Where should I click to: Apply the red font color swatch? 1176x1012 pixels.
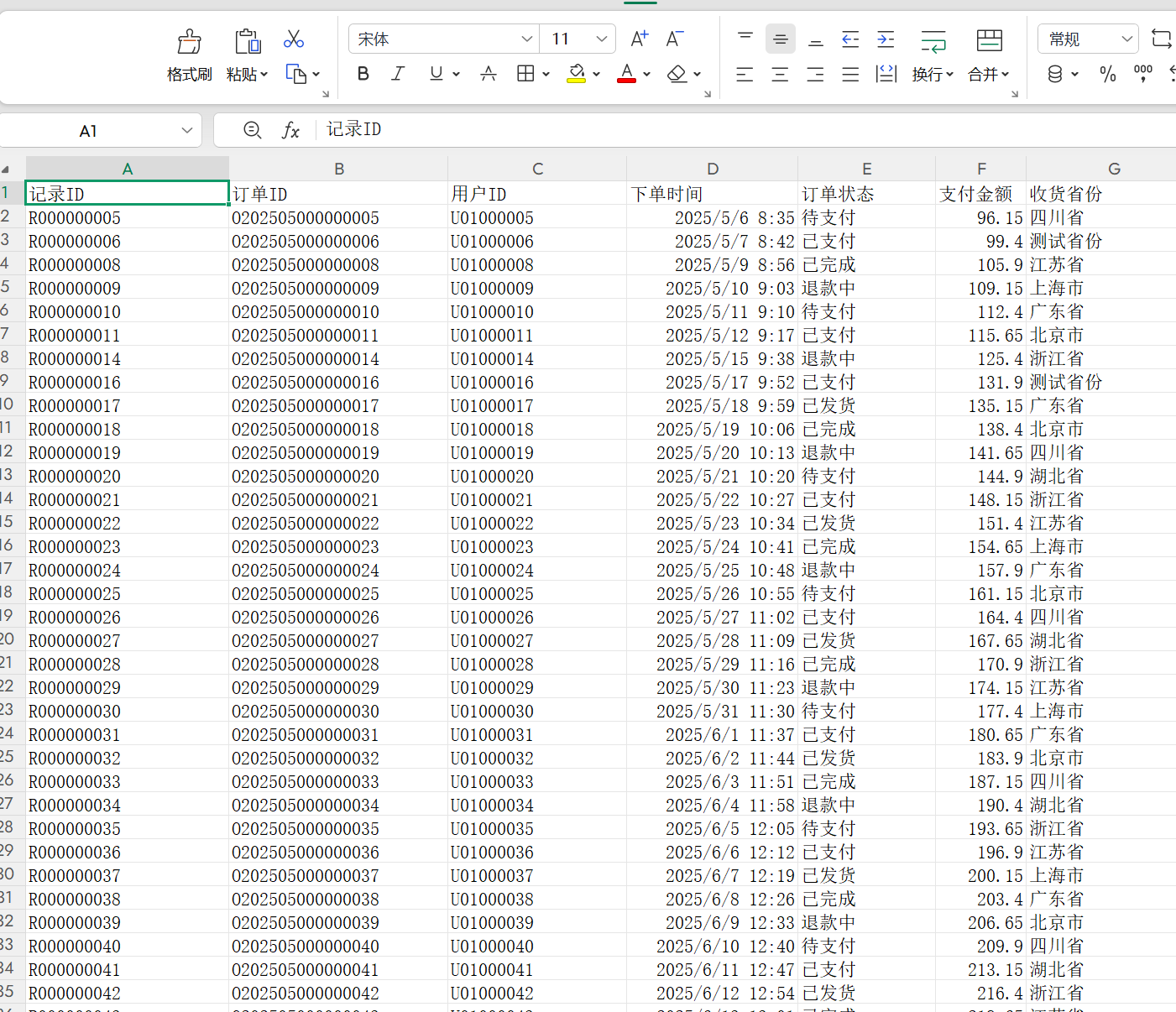pyautogui.click(x=626, y=74)
